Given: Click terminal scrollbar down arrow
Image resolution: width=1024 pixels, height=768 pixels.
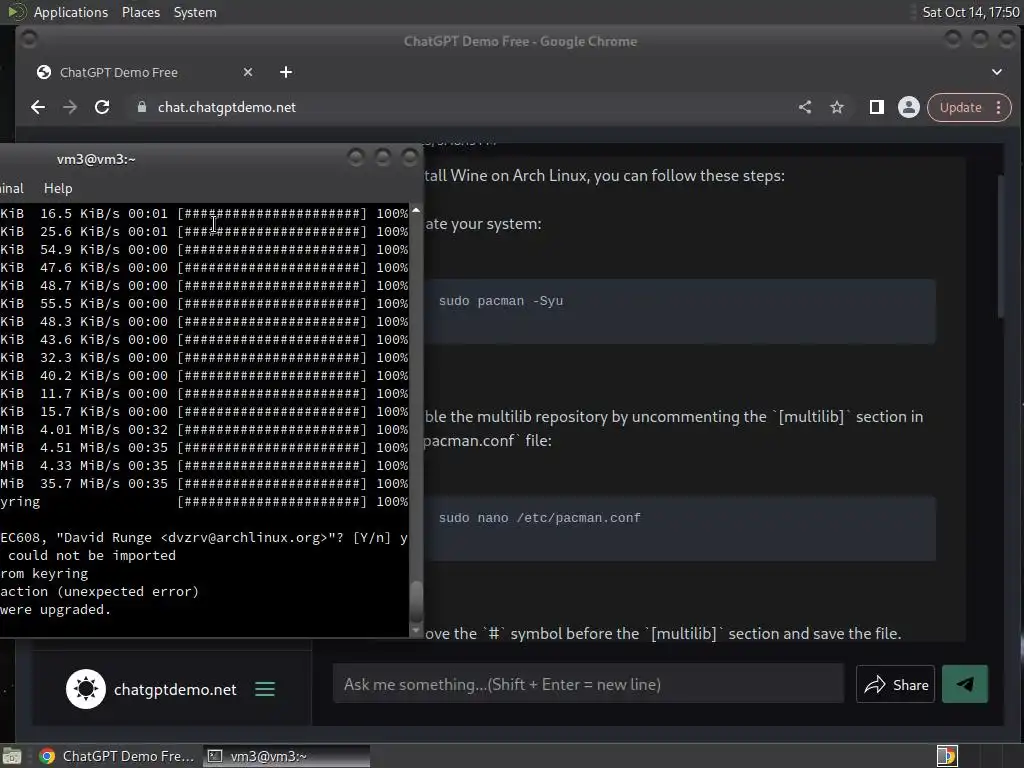Looking at the screenshot, I should (416, 631).
